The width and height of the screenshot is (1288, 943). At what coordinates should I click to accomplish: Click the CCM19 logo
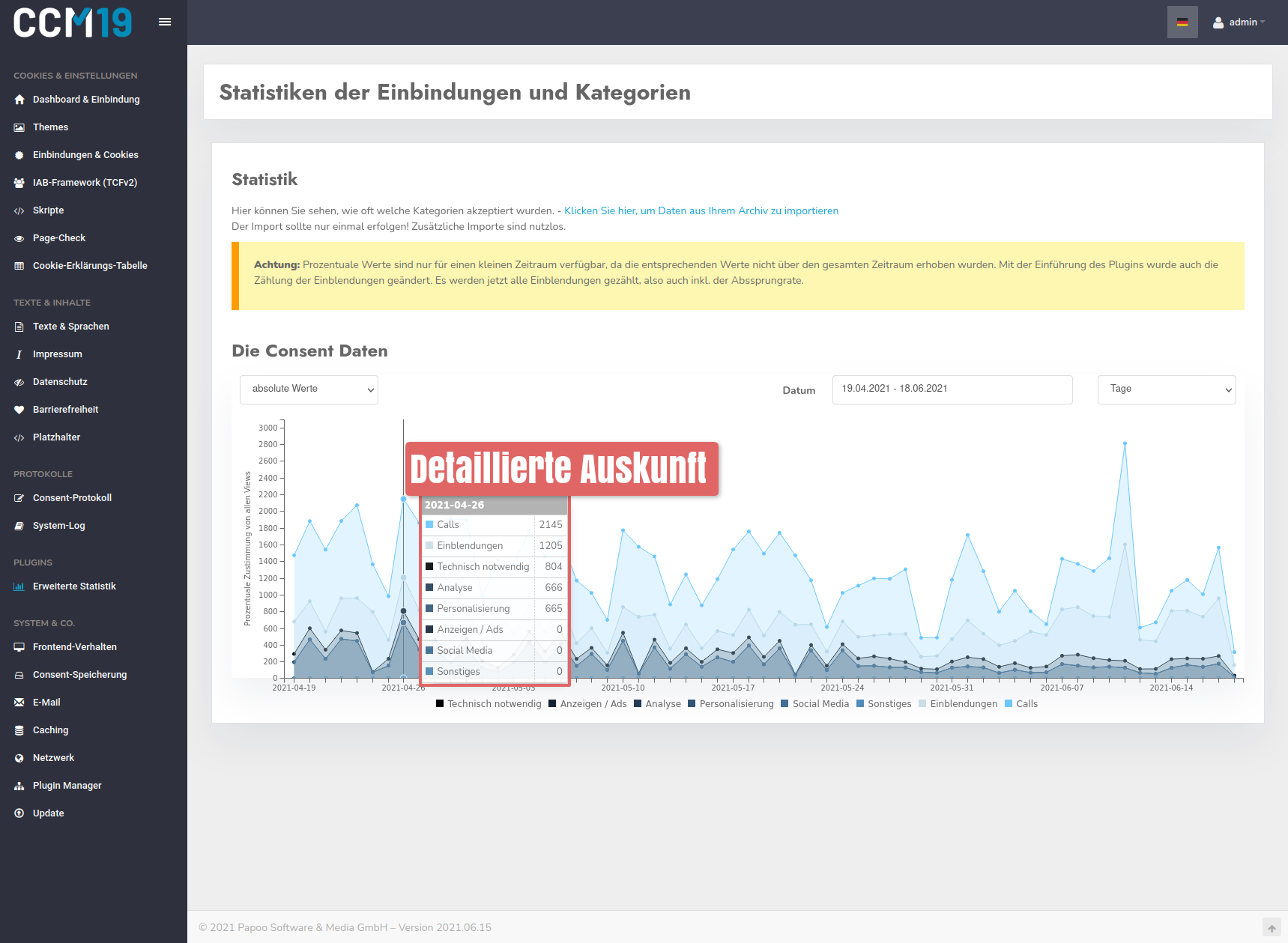click(x=73, y=22)
